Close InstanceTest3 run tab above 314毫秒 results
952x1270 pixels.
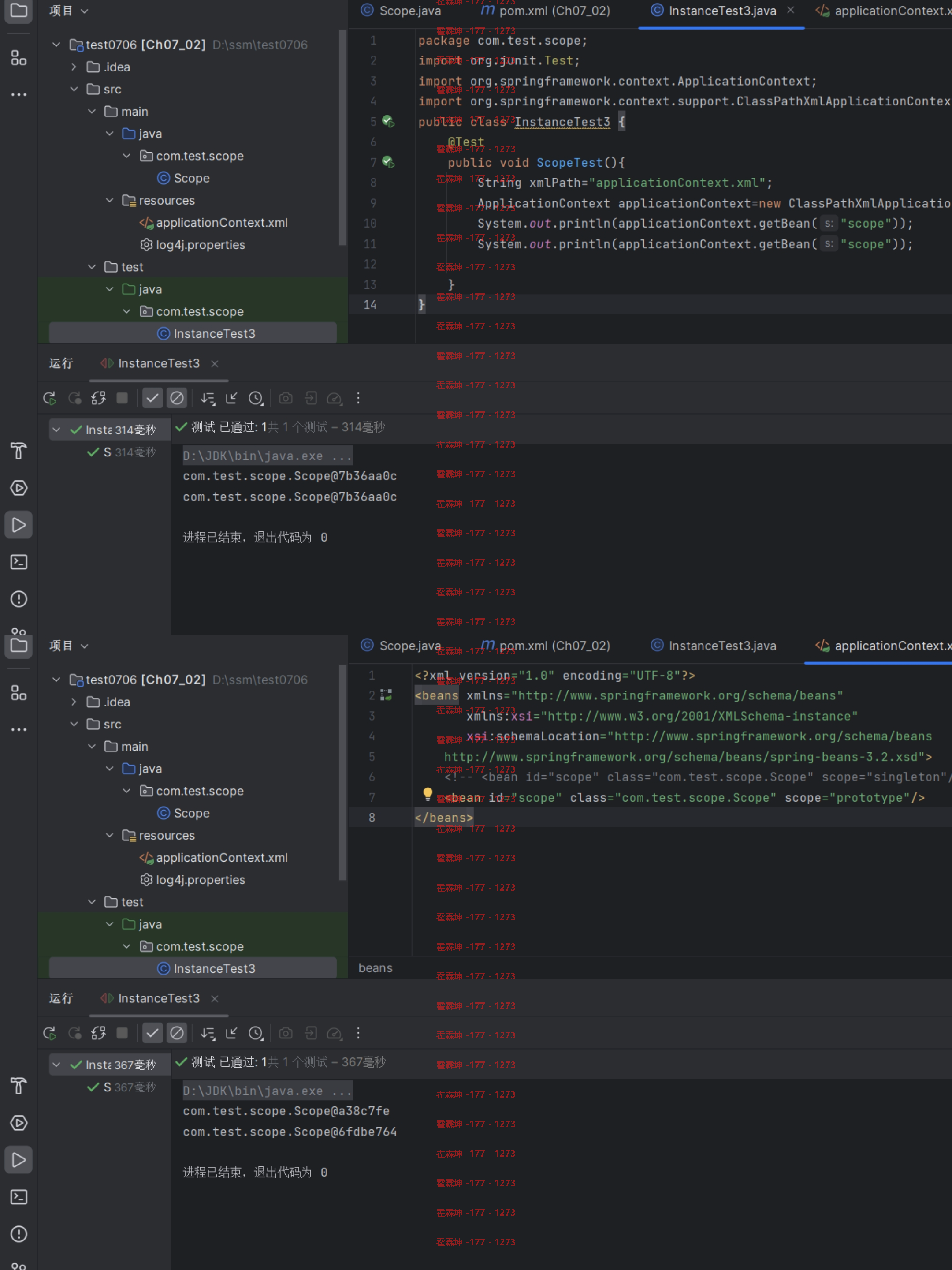pos(215,363)
